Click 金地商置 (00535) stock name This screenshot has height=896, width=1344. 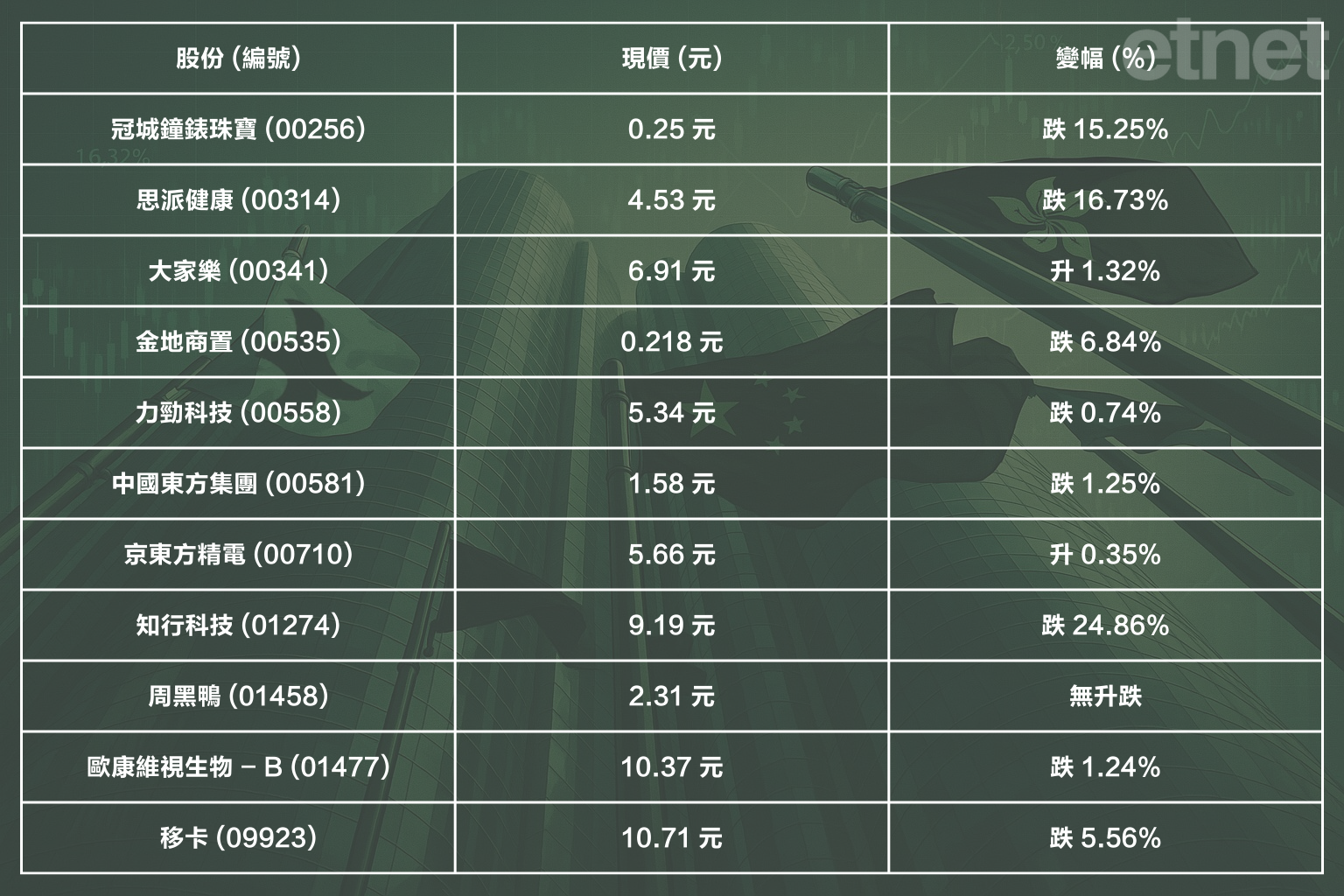coord(238,342)
